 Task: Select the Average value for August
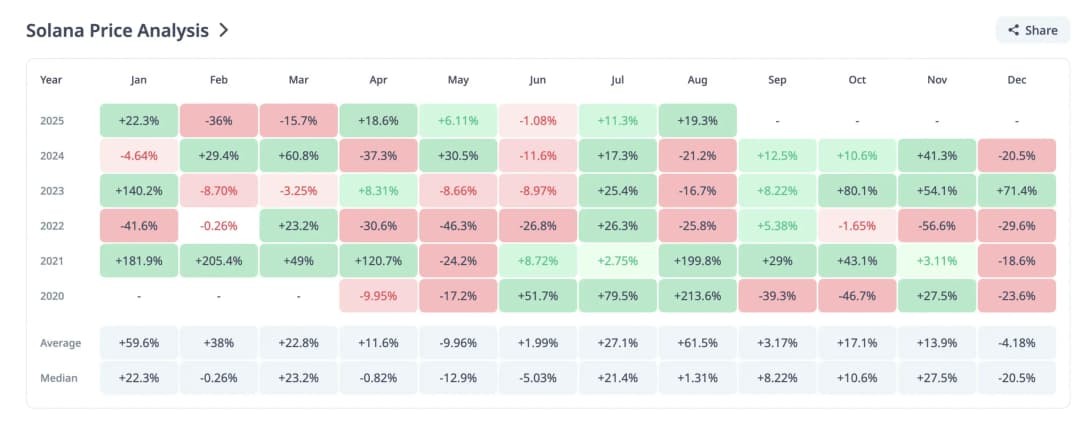tap(698, 343)
